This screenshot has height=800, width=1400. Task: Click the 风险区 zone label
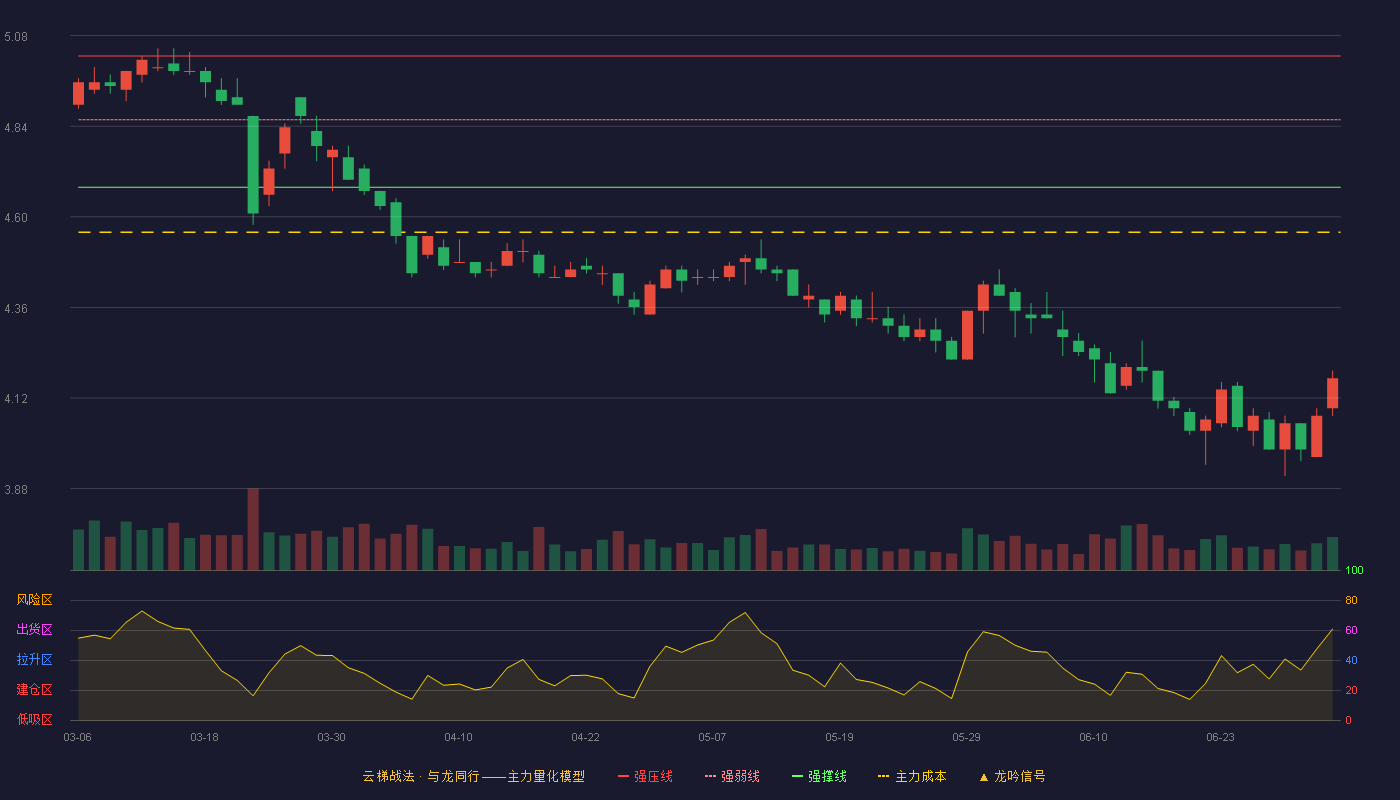pos(34,600)
